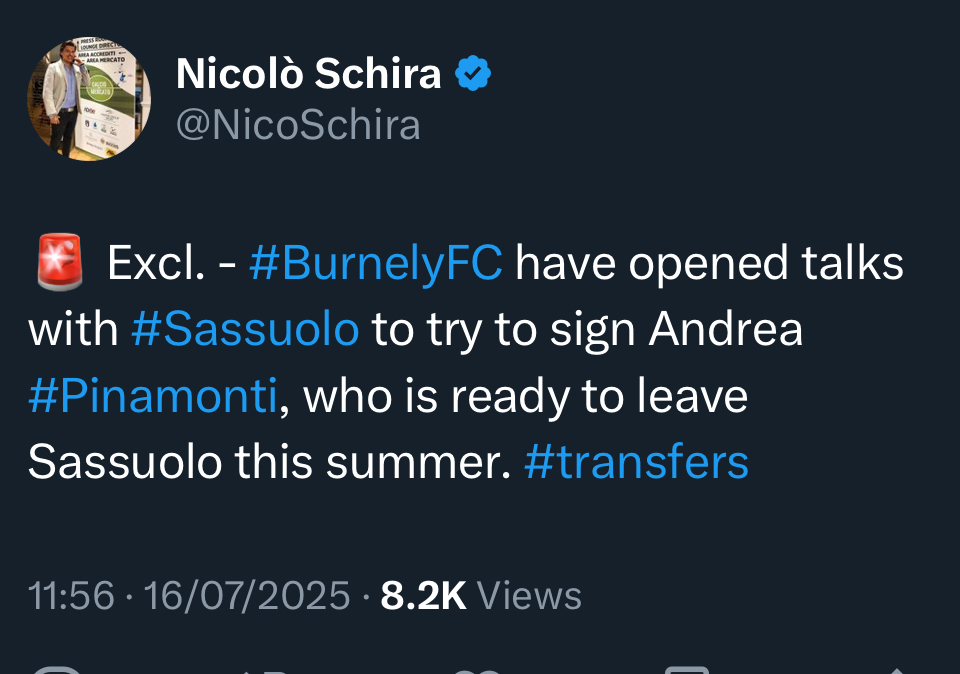Select the #Pinamonti hashtag
This screenshot has width=960, height=674.
[x=152, y=396]
